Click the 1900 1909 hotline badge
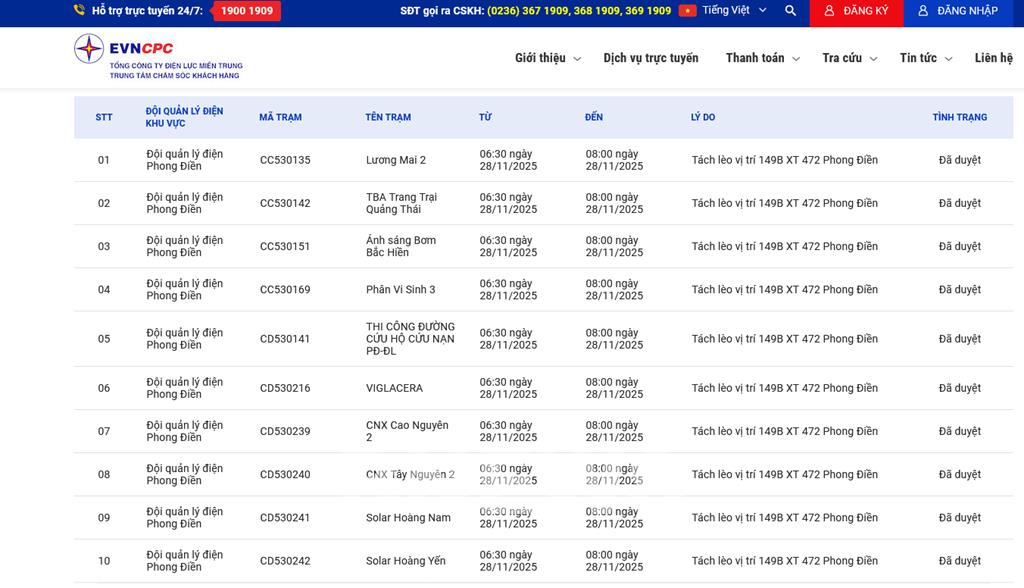 click(x=246, y=11)
